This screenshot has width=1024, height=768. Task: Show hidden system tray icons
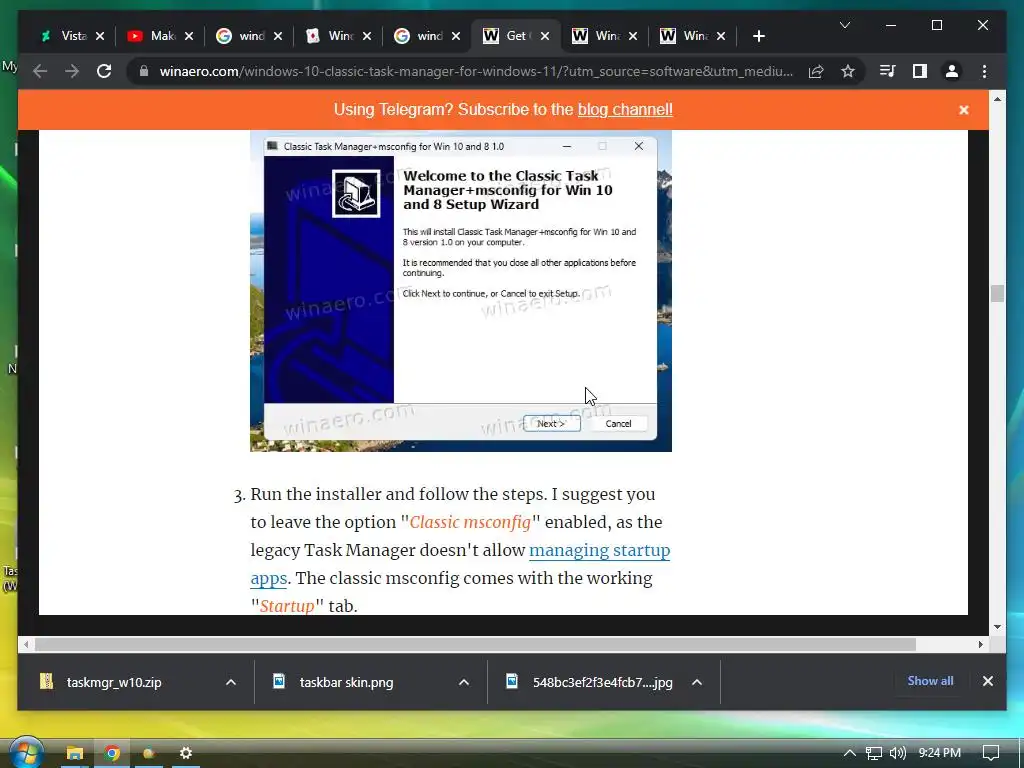pos(849,753)
